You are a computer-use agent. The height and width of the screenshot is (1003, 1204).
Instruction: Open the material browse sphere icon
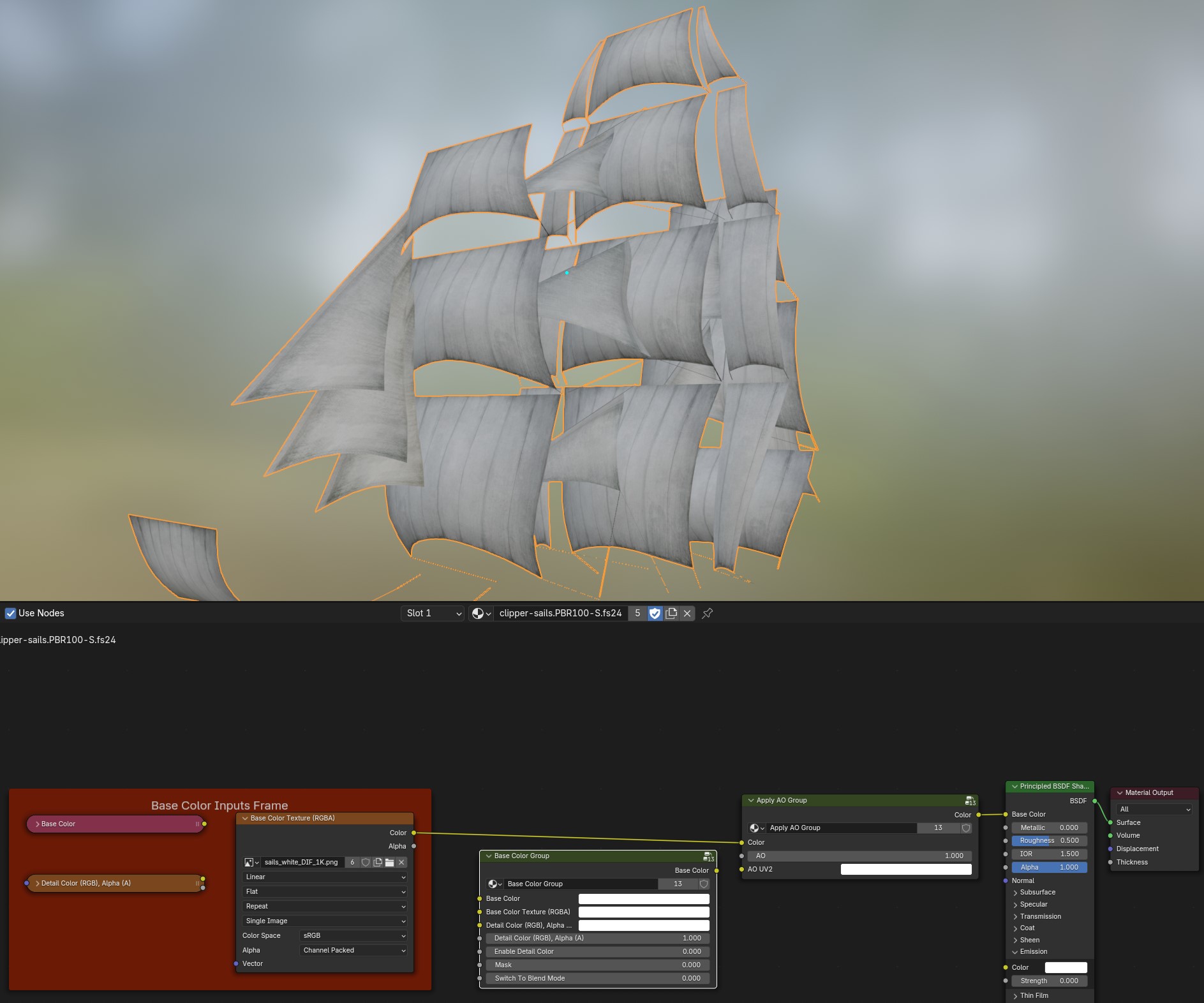pos(481,613)
